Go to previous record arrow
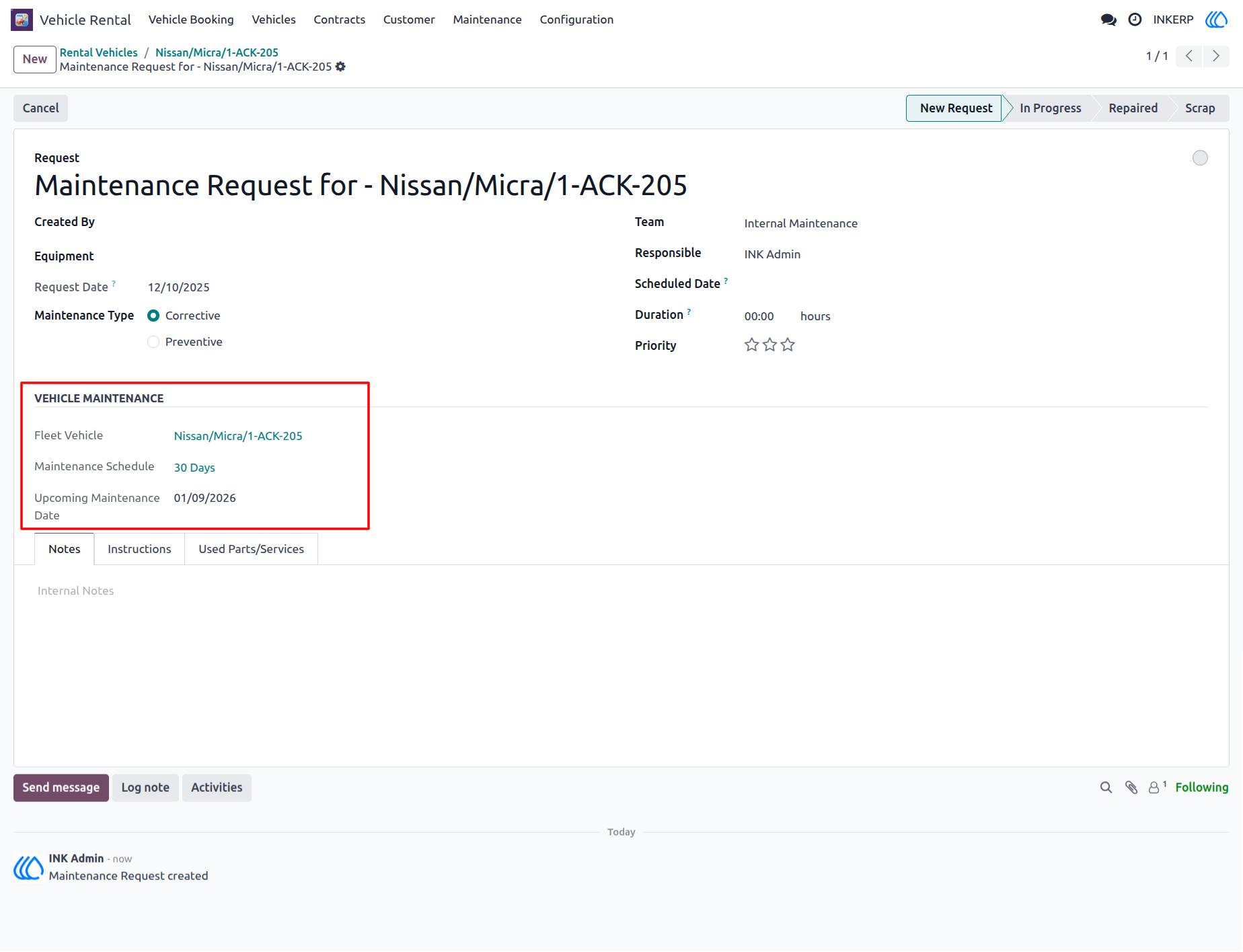Viewport: 1243px width, 952px height. pos(1189,56)
